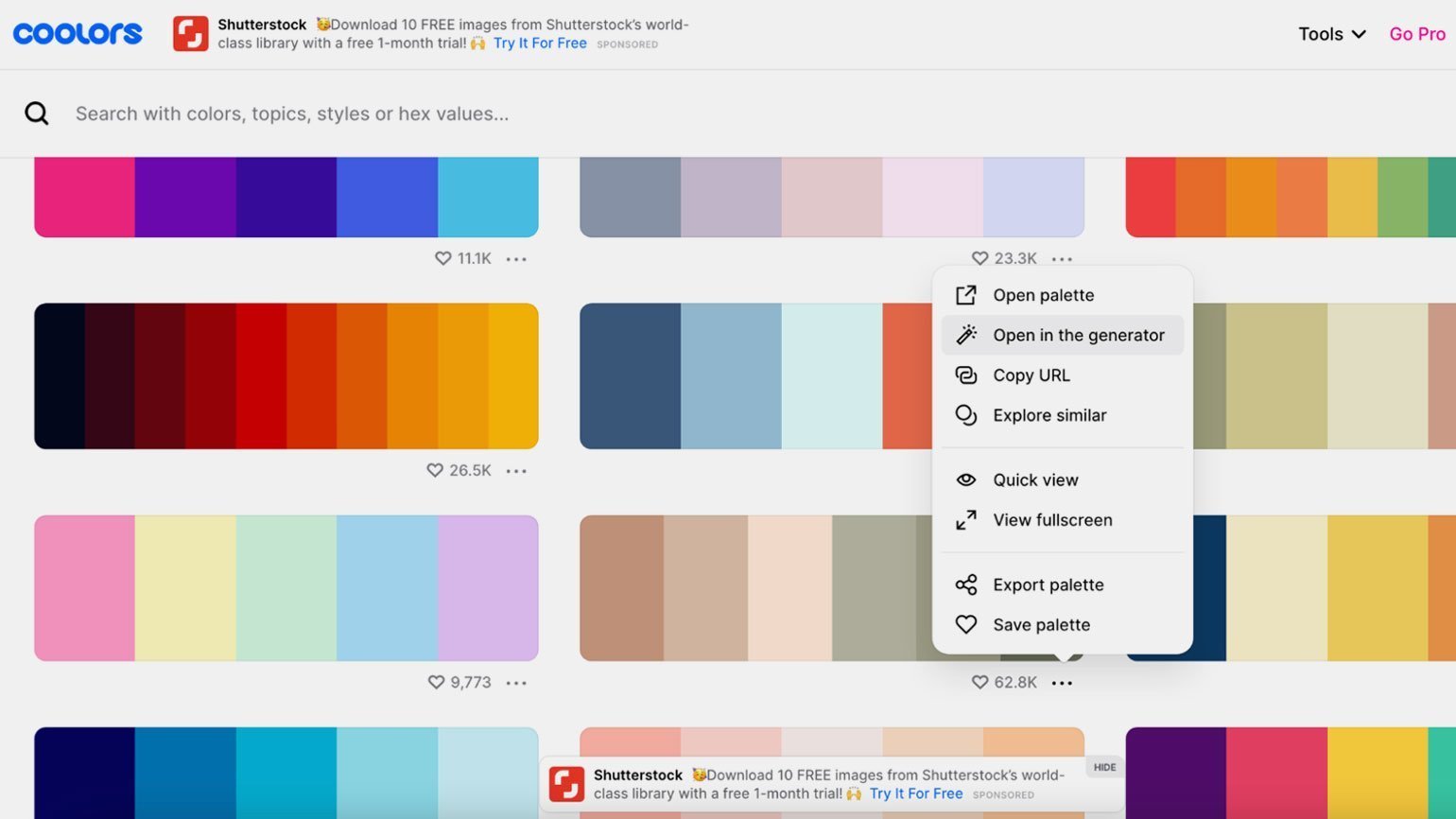Click the magic wand generator icon
1456x819 pixels.
click(965, 335)
